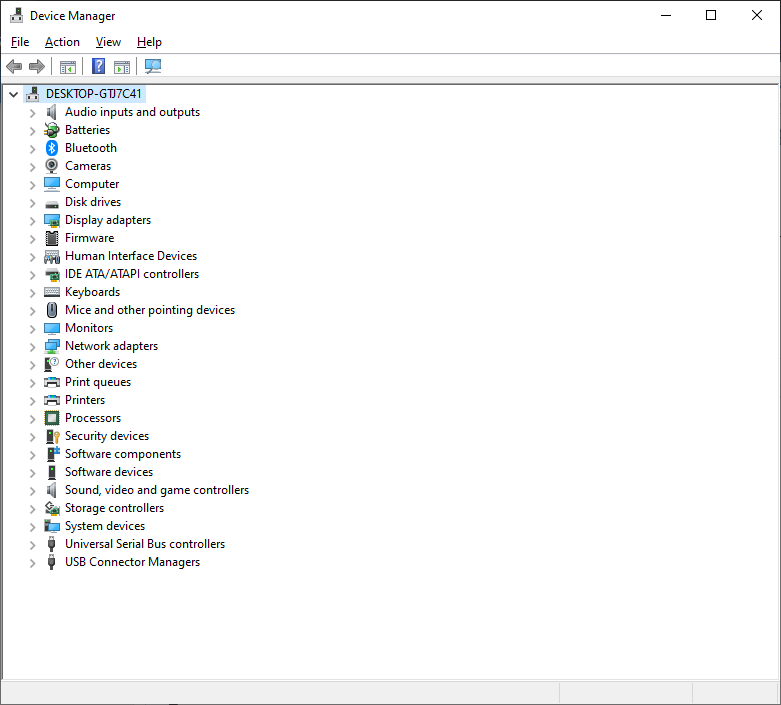781x705 pixels.
Task: Click the Keyboards icon
Action: pos(52,292)
